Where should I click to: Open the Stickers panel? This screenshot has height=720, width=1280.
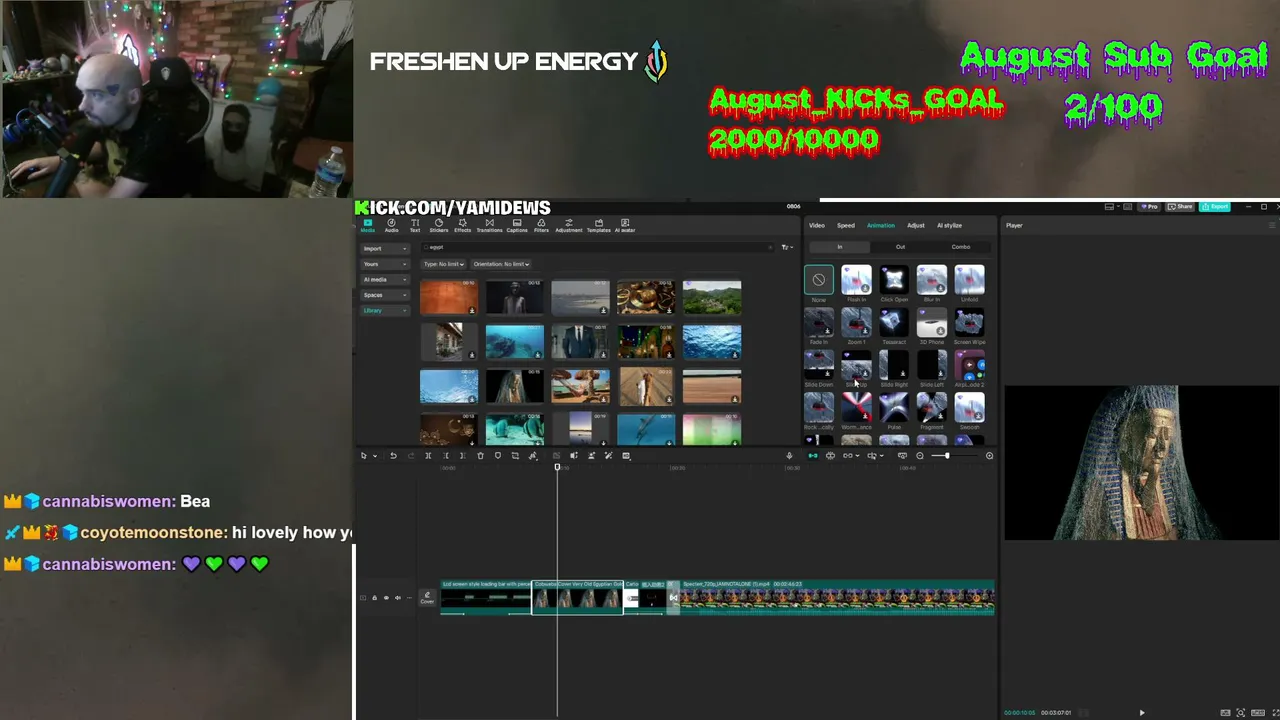438,225
